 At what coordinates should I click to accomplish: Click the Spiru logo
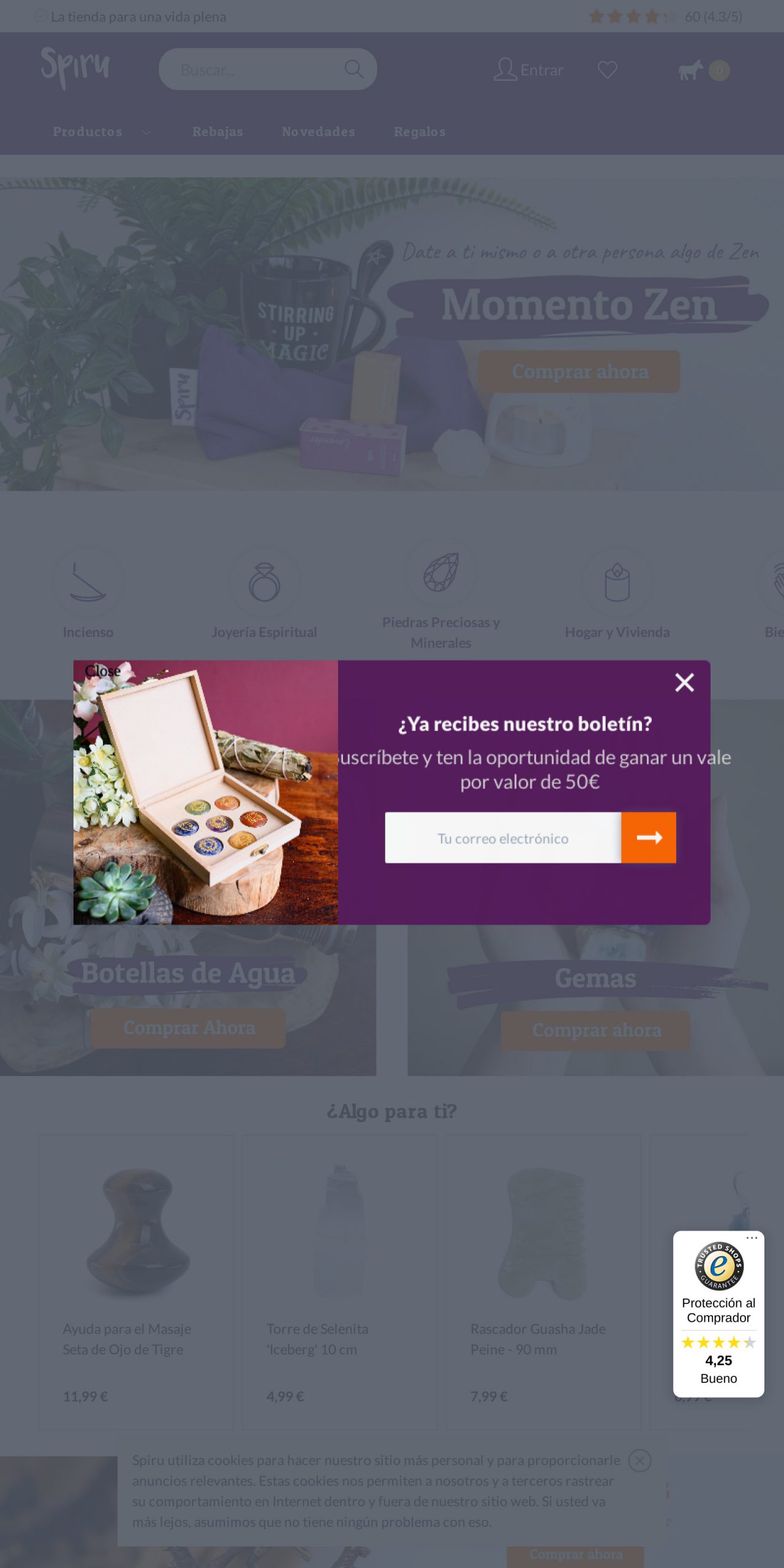coord(75,68)
